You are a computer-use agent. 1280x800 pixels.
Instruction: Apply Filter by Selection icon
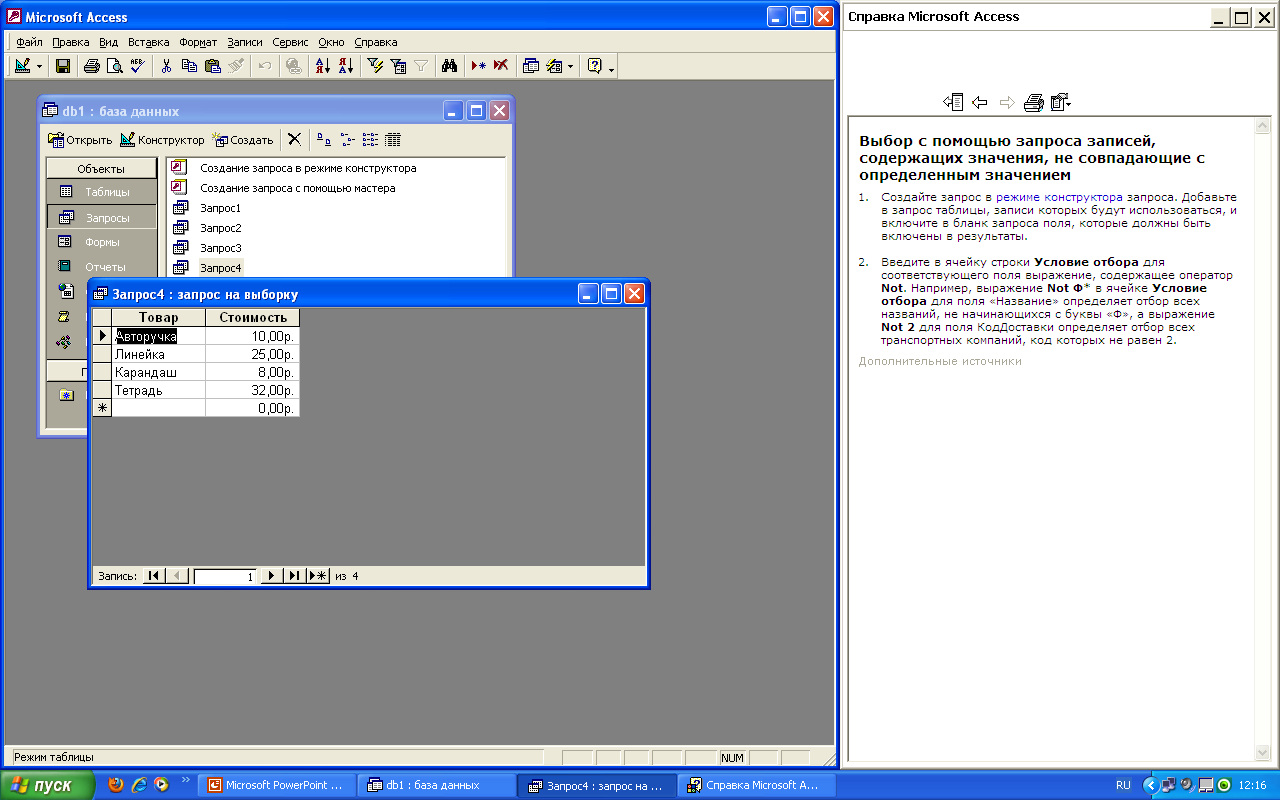click(376, 66)
